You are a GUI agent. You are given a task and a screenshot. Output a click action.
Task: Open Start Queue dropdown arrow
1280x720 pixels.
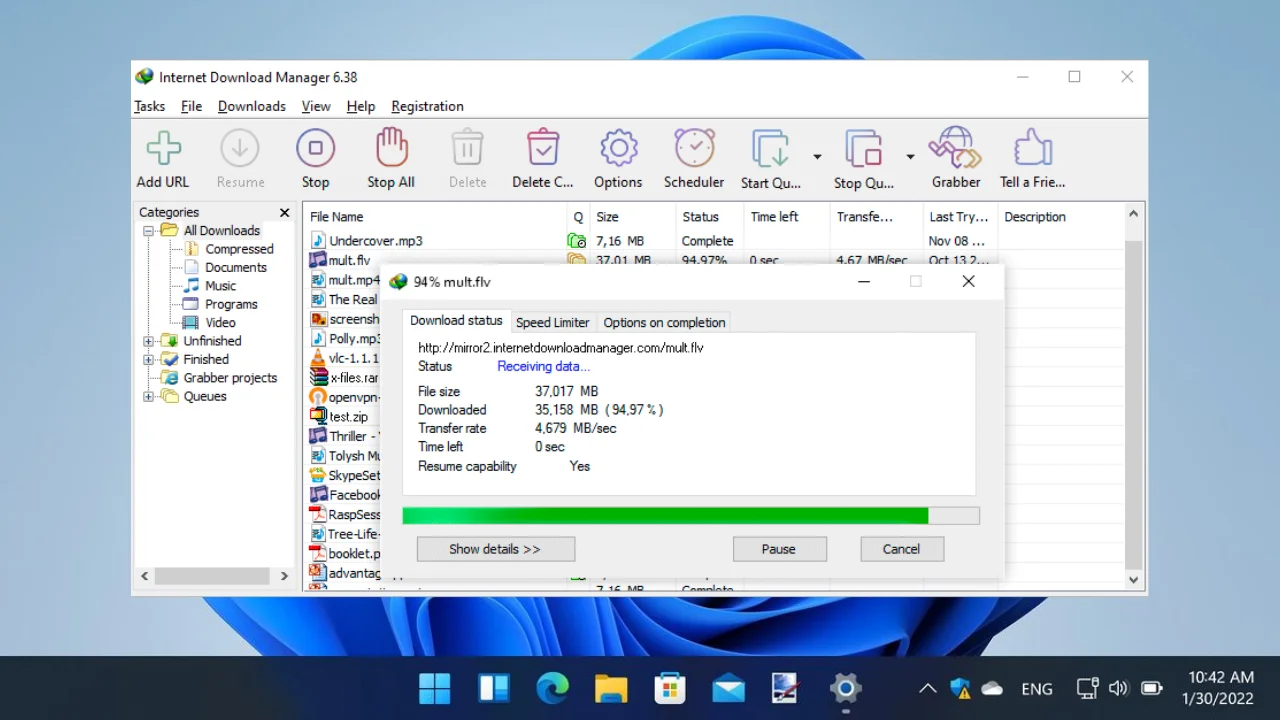click(x=817, y=157)
